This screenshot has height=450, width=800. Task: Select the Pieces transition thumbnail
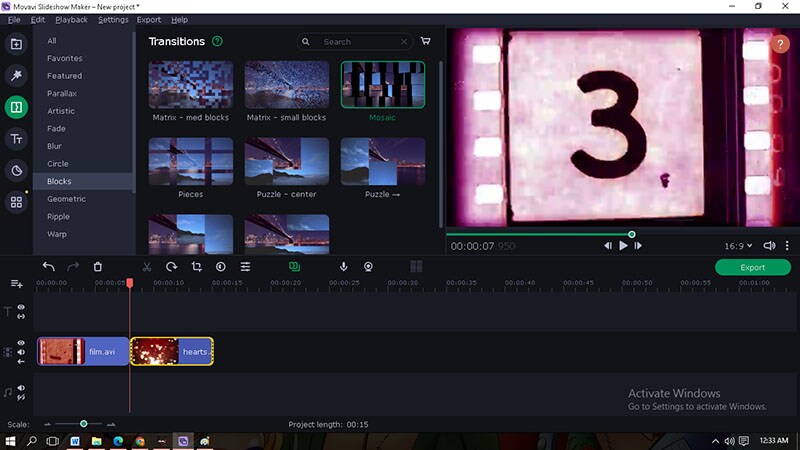coord(191,162)
